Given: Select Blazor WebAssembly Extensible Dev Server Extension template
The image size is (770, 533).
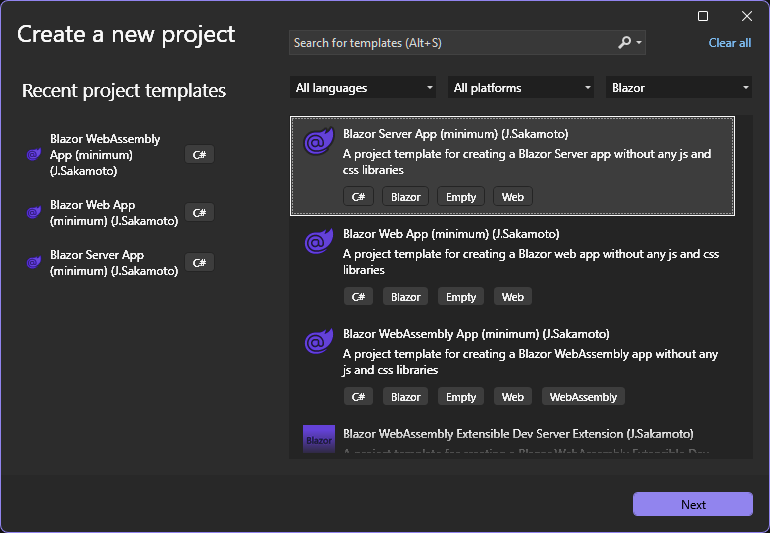Looking at the screenshot, I should (x=518, y=434).
